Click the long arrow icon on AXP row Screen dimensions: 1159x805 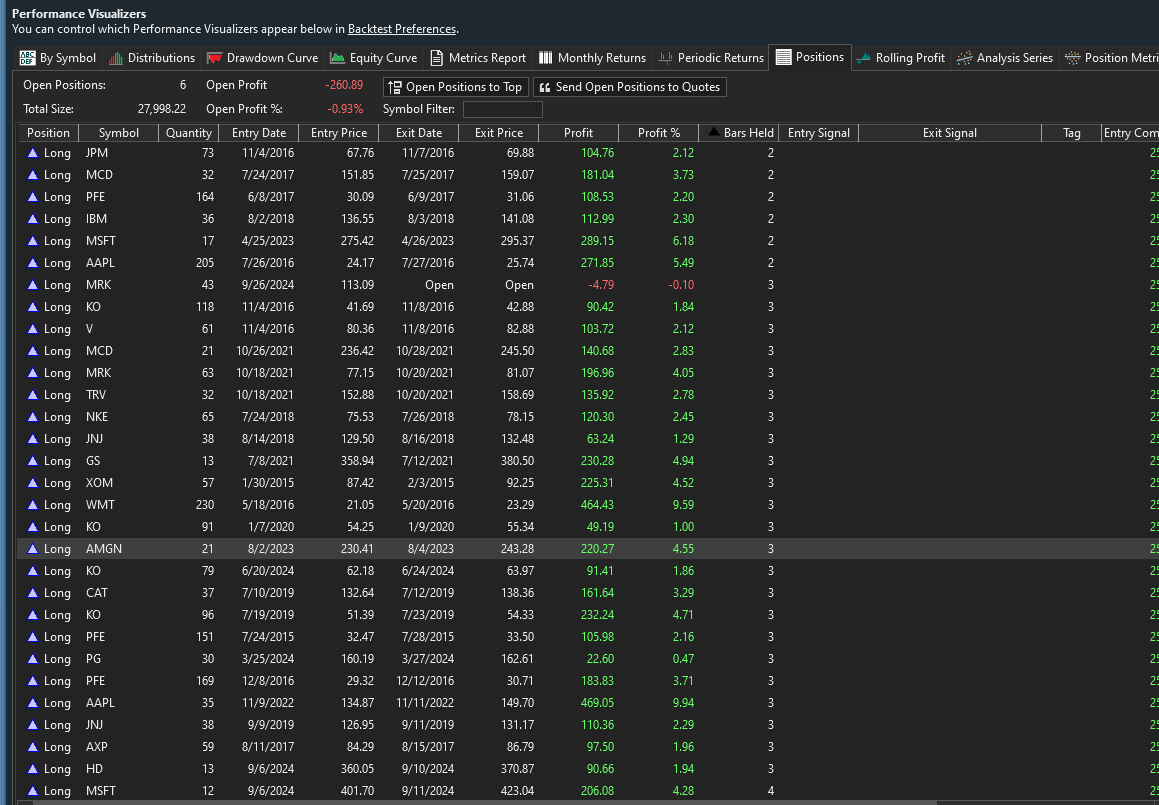click(x=32, y=747)
